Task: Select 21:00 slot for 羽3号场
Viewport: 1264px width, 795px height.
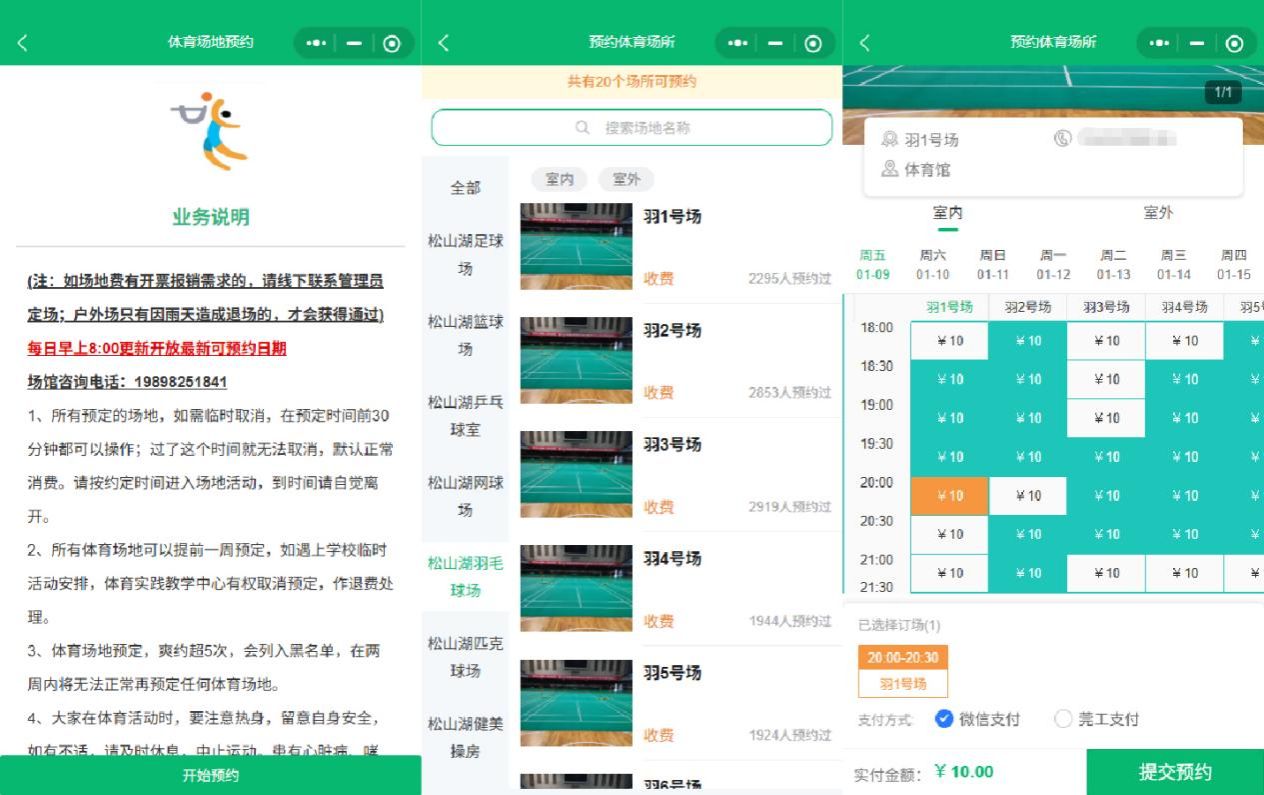Action: pos(1106,573)
